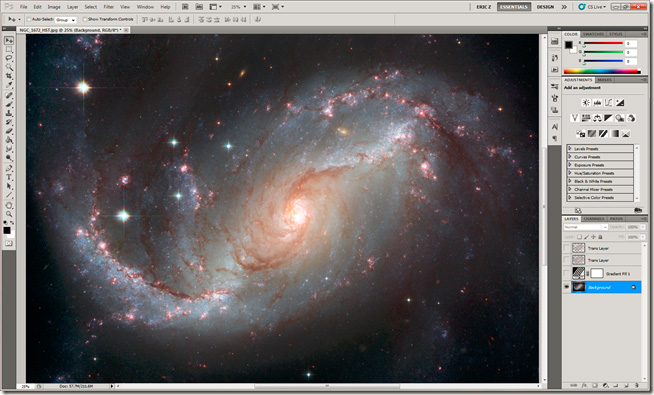Select the Move tool
Viewport: 654px width, 395px height.
[9, 40]
